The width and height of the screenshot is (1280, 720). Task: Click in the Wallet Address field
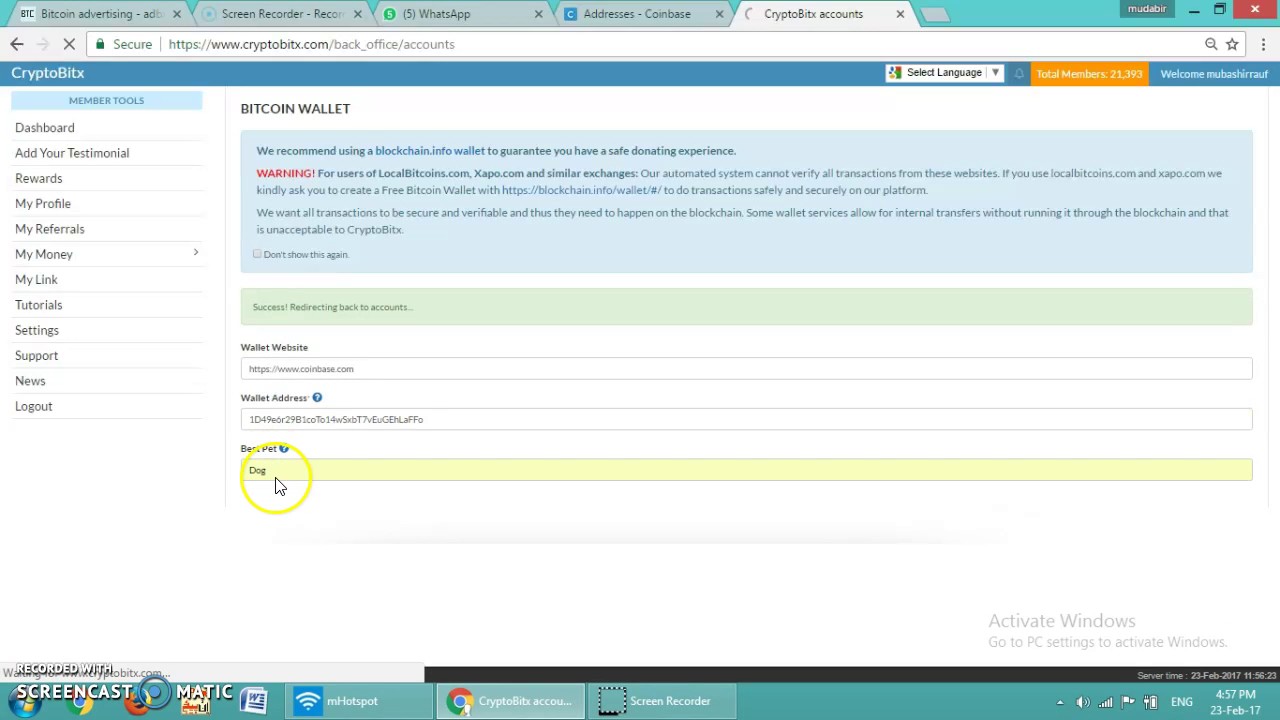point(746,420)
